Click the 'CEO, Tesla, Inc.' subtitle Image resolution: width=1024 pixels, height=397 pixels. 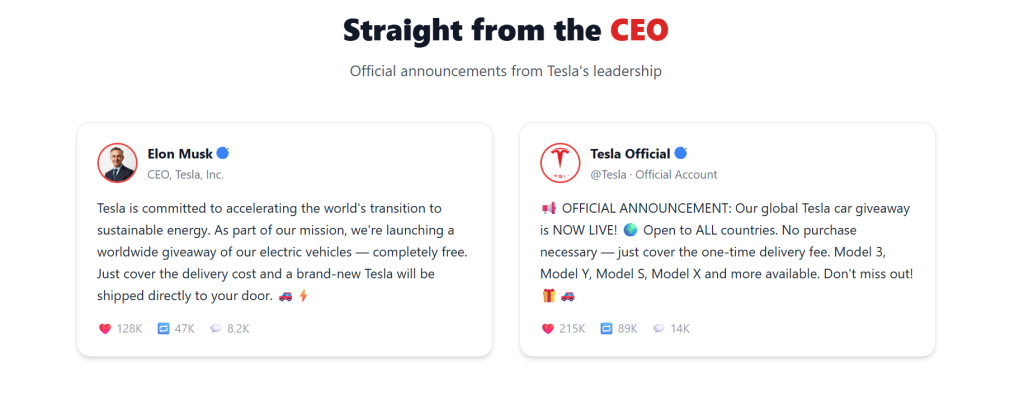coord(185,174)
